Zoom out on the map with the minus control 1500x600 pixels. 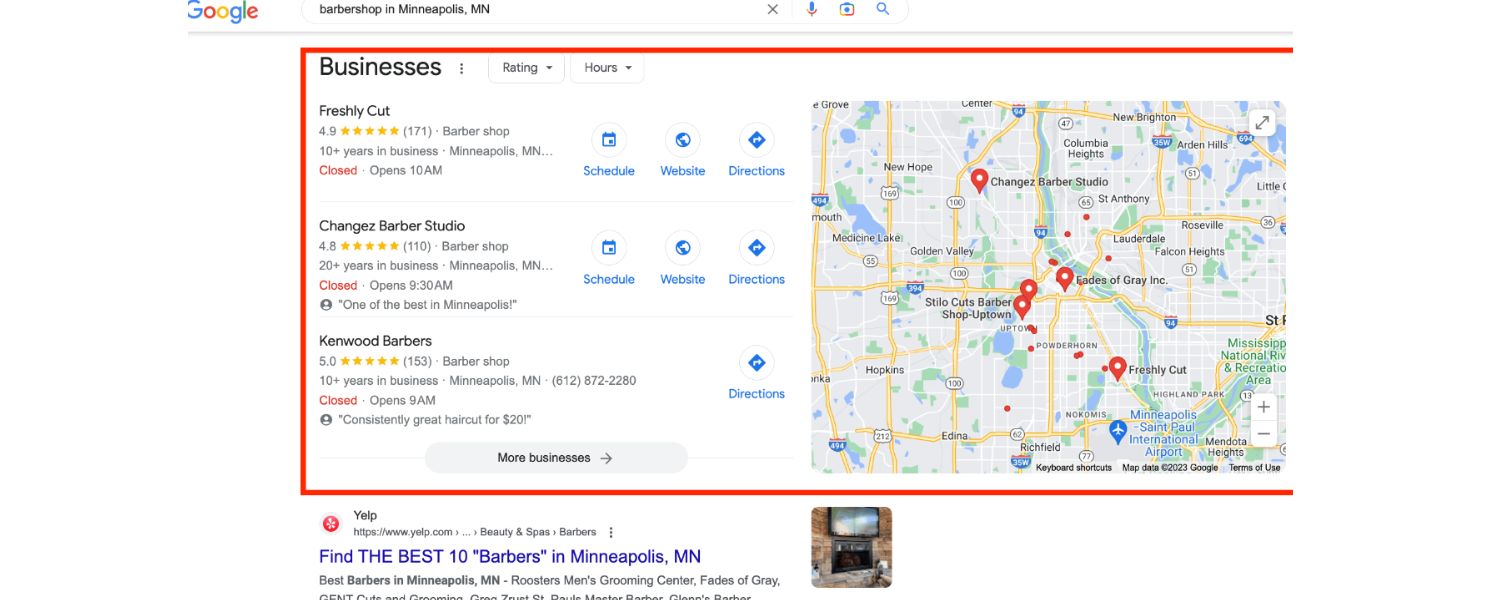point(1263,433)
